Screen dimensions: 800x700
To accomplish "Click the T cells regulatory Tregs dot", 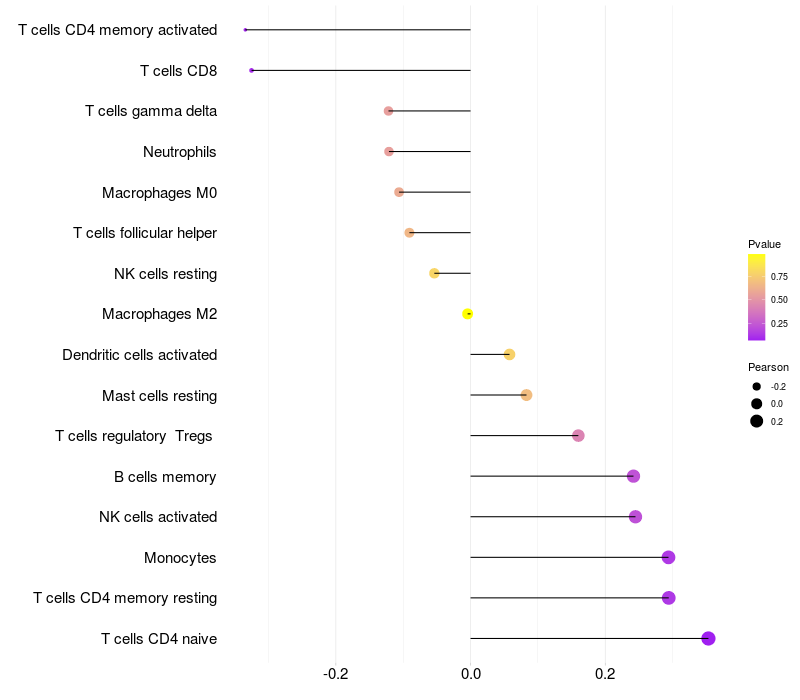I will click(578, 436).
